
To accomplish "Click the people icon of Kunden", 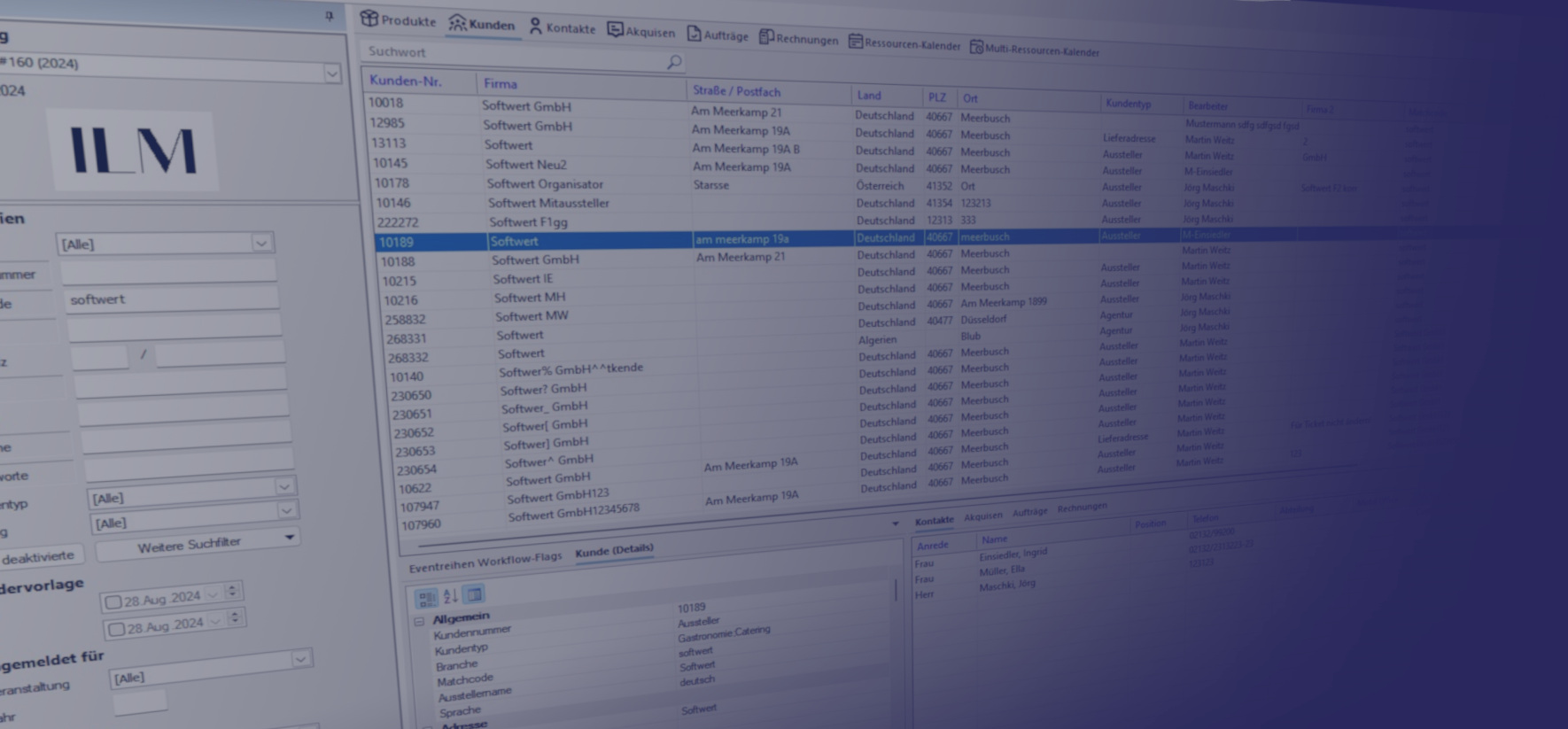I will pyautogui.click(x=457, y=22).
